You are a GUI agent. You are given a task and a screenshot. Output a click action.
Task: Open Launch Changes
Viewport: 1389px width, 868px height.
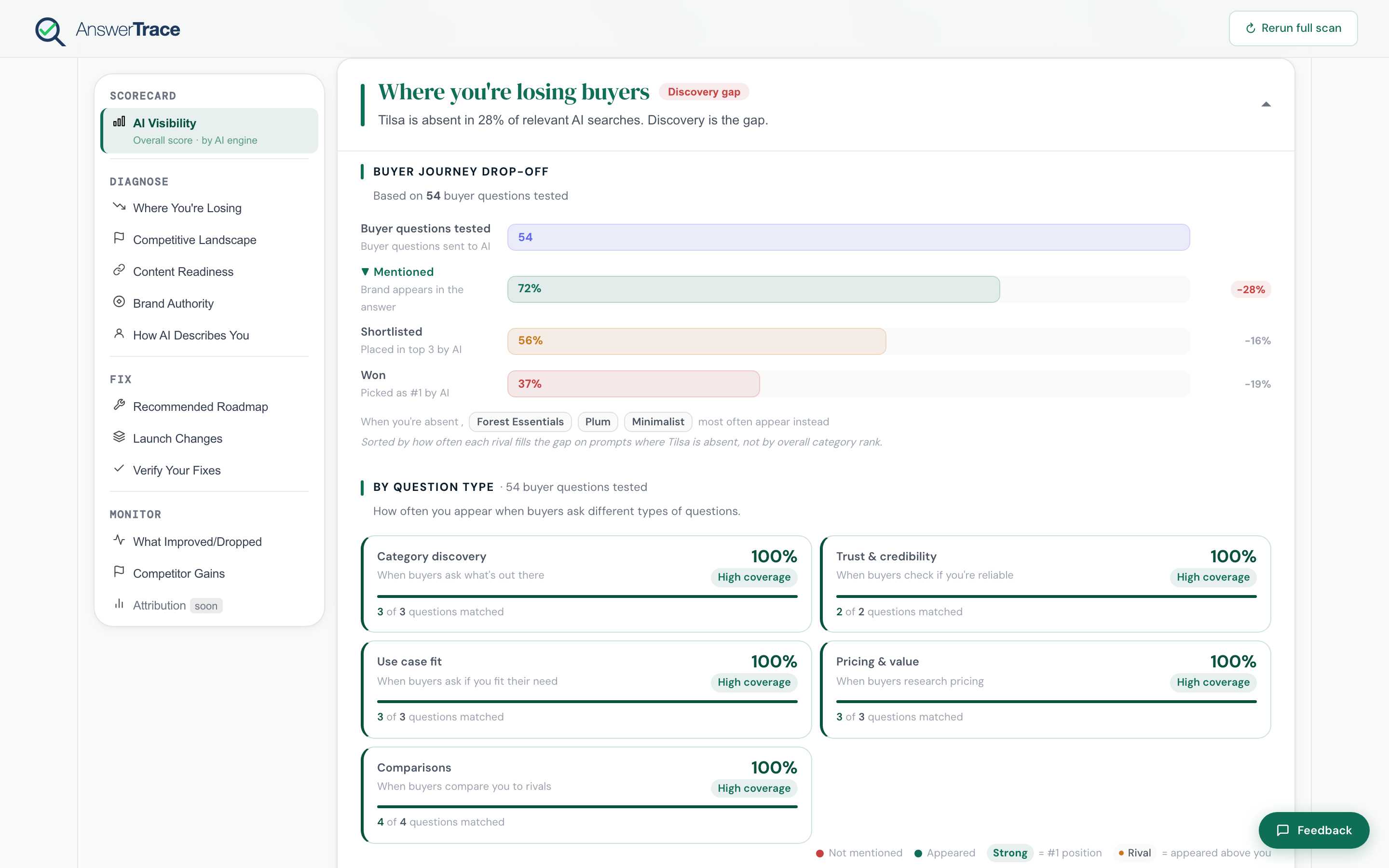[209, 439]
